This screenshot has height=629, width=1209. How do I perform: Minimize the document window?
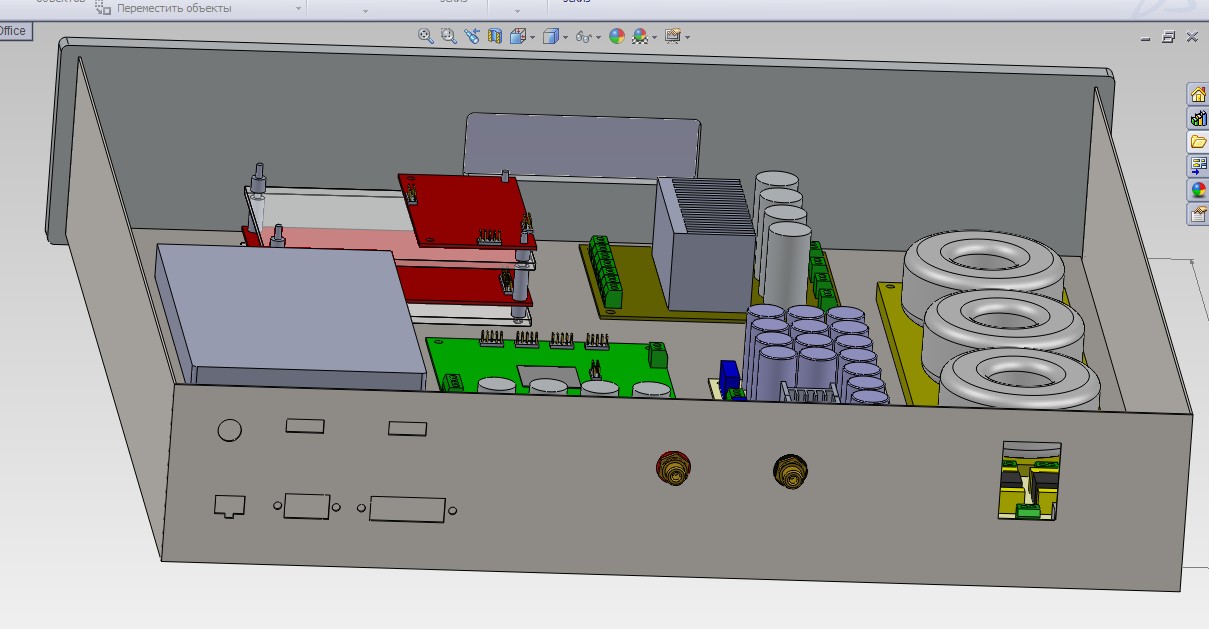(1146, 37)
